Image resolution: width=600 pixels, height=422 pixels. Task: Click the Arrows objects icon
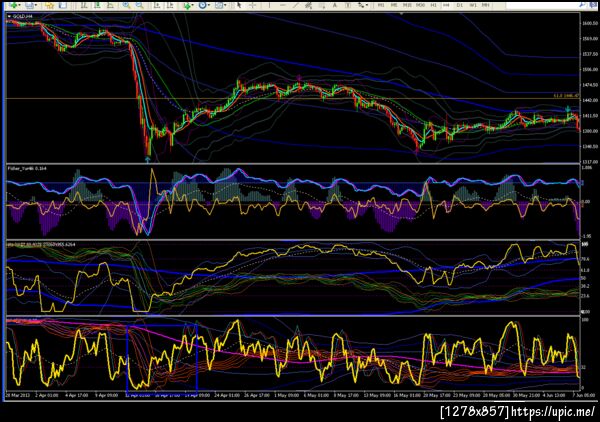point(361,5)
